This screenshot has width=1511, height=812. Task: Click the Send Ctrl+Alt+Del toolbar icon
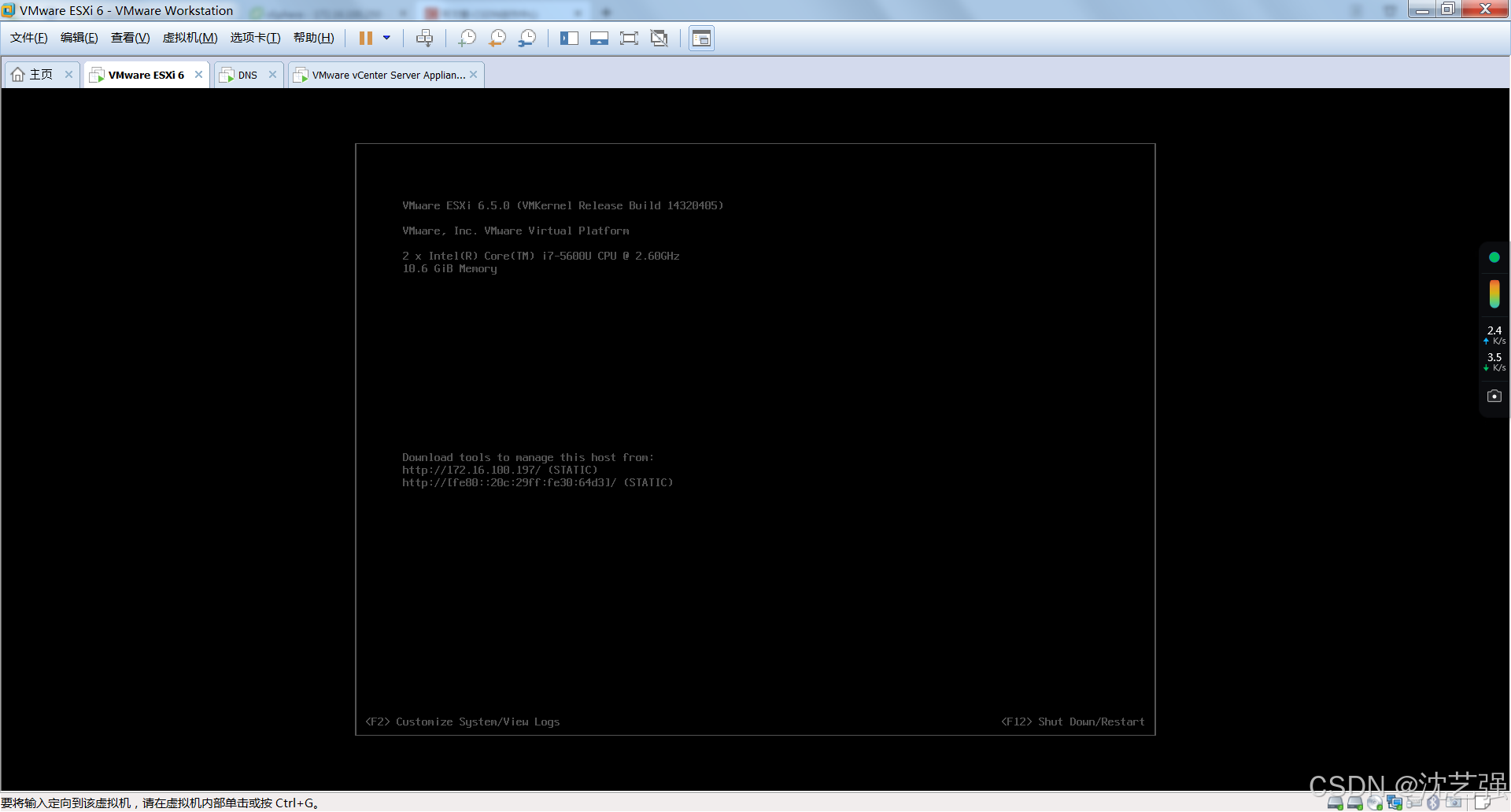pyautogui.click(x=424, y=39)
